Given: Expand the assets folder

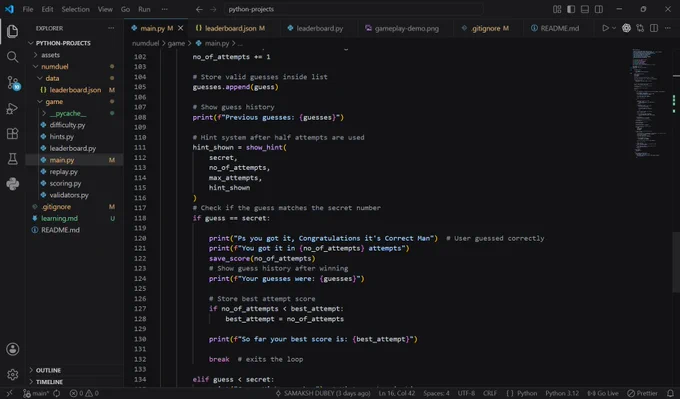Looking at the screenshot, I should [x=50, y=55].
